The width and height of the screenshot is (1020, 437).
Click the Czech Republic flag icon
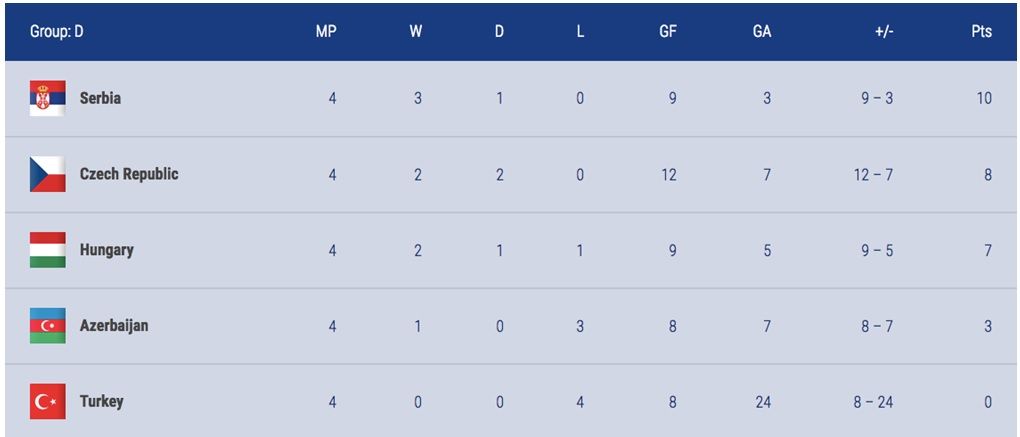point(47,174)
